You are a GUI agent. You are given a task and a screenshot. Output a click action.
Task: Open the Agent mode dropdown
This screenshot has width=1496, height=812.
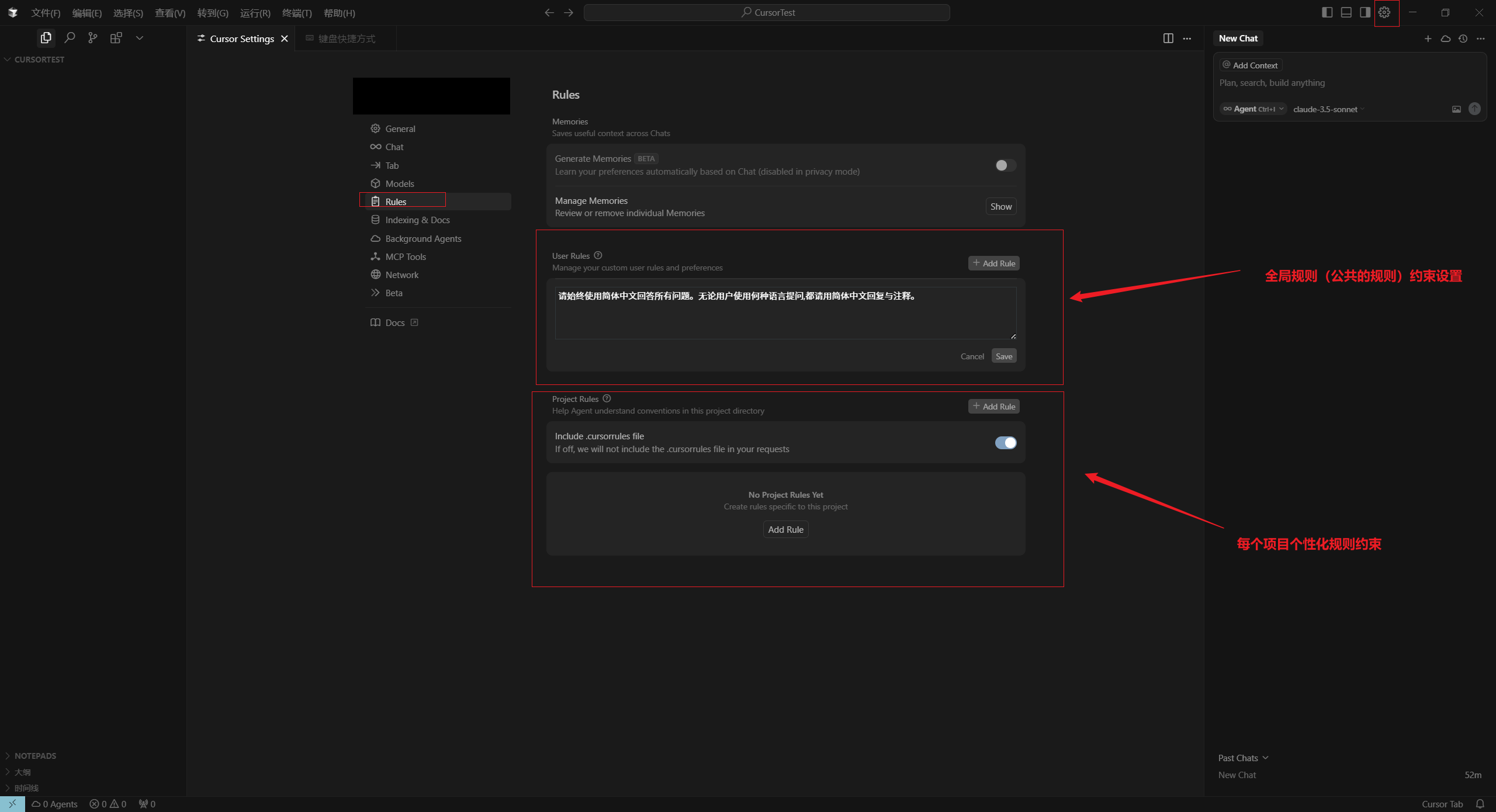[x=1253, y=109]
